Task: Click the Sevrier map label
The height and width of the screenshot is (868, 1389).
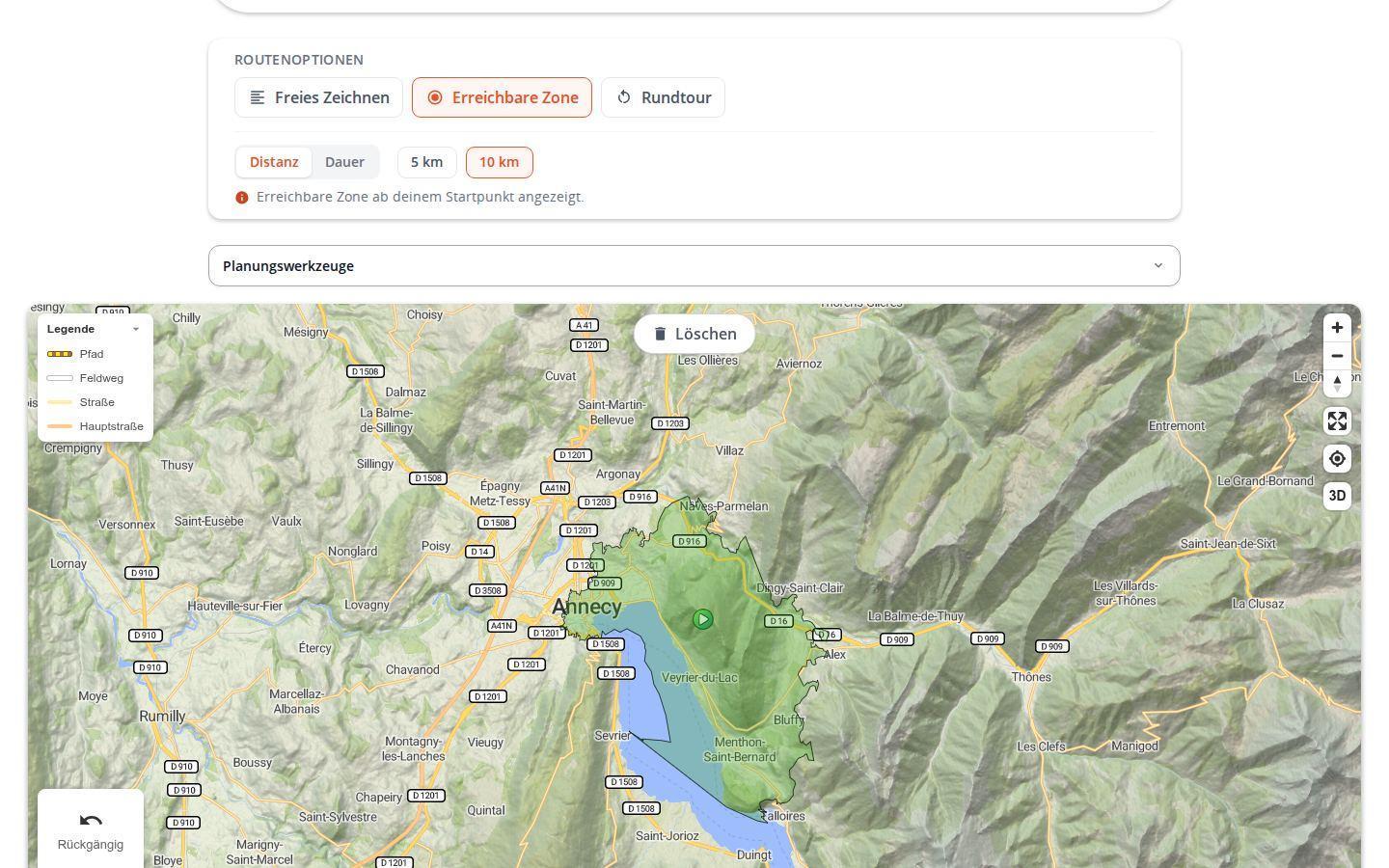Action: click(x=613, y=736)
